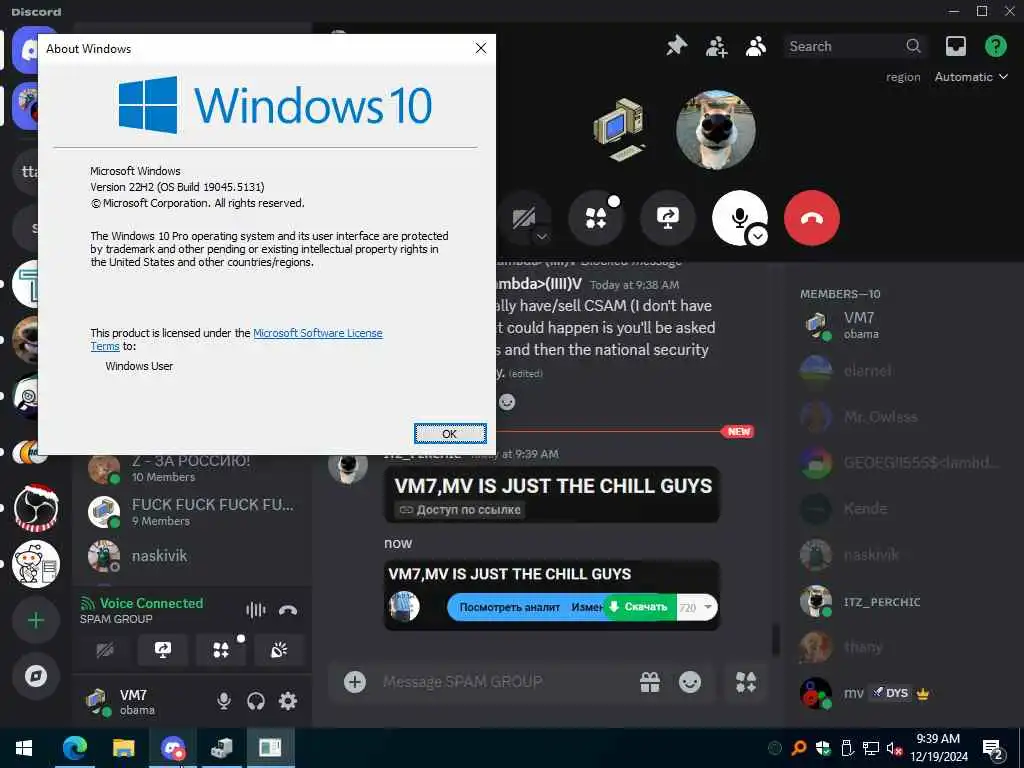Open attachment plus button in message bar
This screenshot has width=1024, height=768.
pos(355,682)
